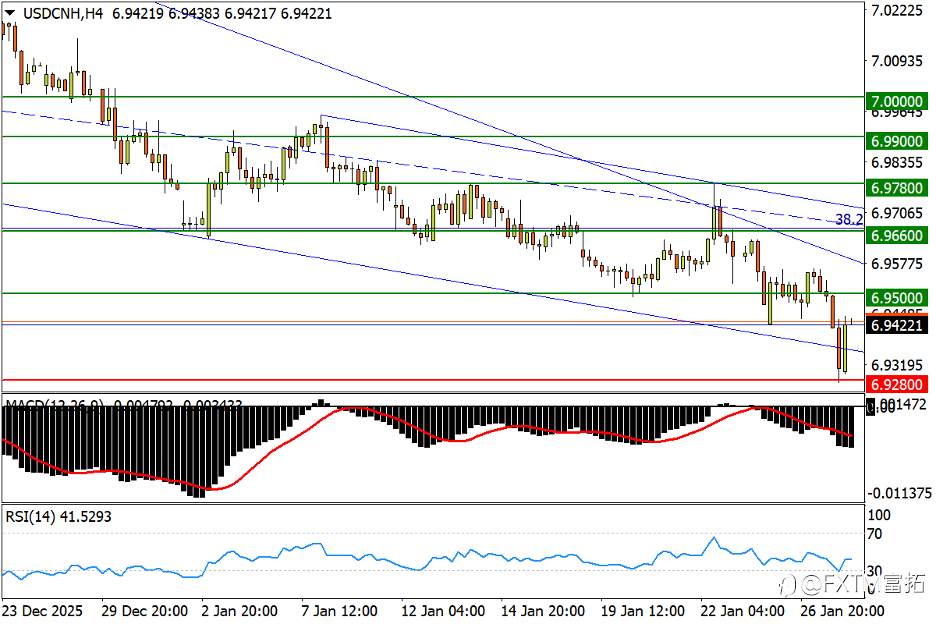This screenshot has width=936, height=624.
Task: Click the 19 Jan 12:00 time label
Action: click(x=642, y=611)
